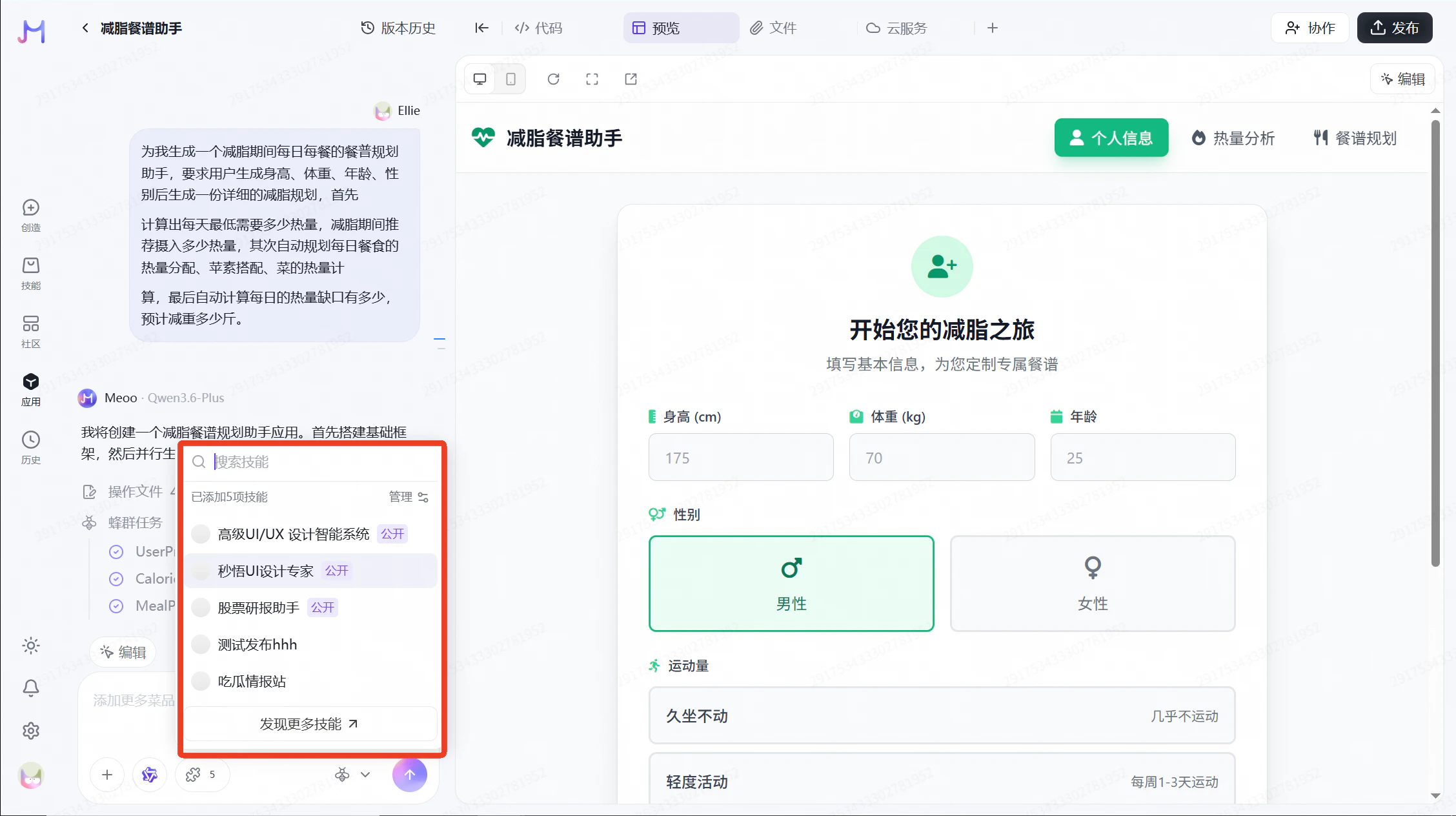Expand the agent mode dropdown chevron
Screen dimensions: 1456x816
[x=365, y=774]
